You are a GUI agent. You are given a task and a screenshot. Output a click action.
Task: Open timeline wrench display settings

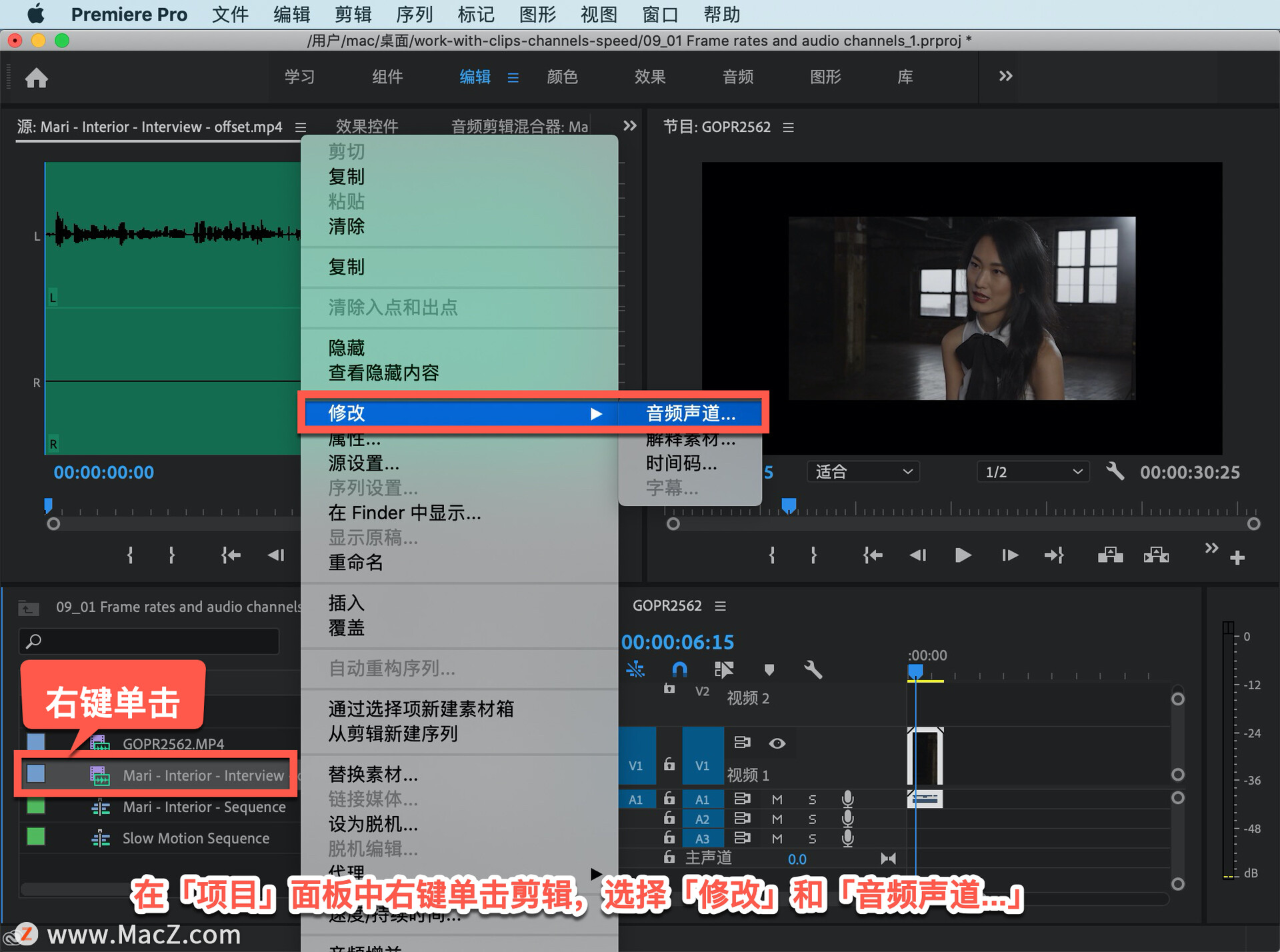click(813, 669)
